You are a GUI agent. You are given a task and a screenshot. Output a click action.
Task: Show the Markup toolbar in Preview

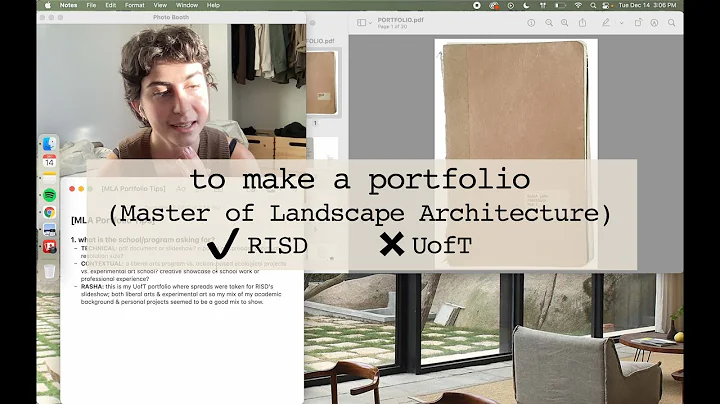[x=654, y=22]
